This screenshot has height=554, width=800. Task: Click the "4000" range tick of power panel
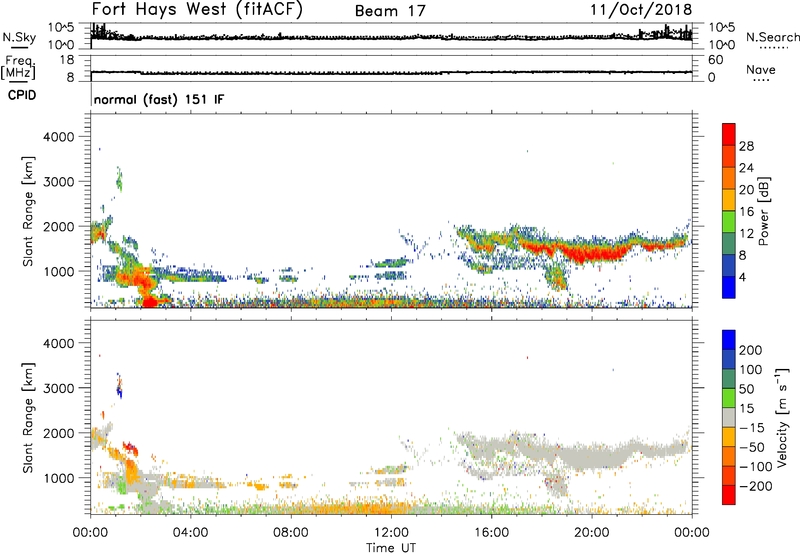[59, 137]
